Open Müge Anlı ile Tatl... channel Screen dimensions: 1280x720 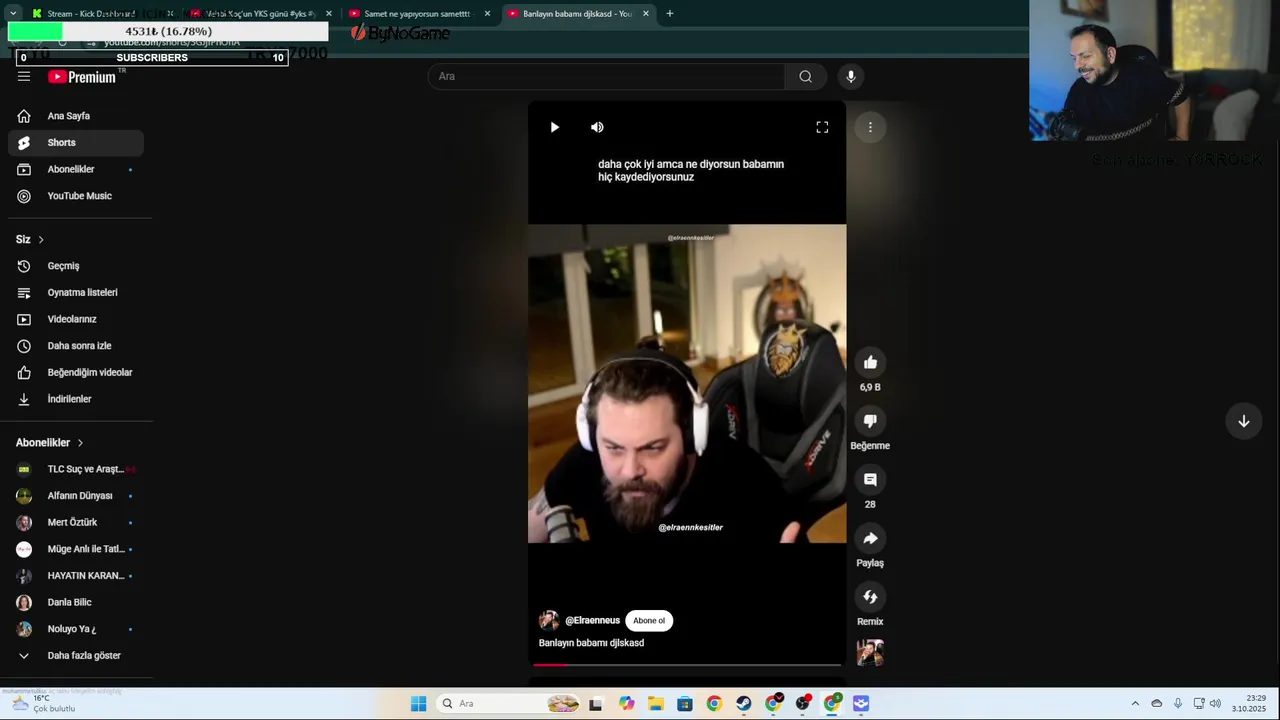coord(76,549)
